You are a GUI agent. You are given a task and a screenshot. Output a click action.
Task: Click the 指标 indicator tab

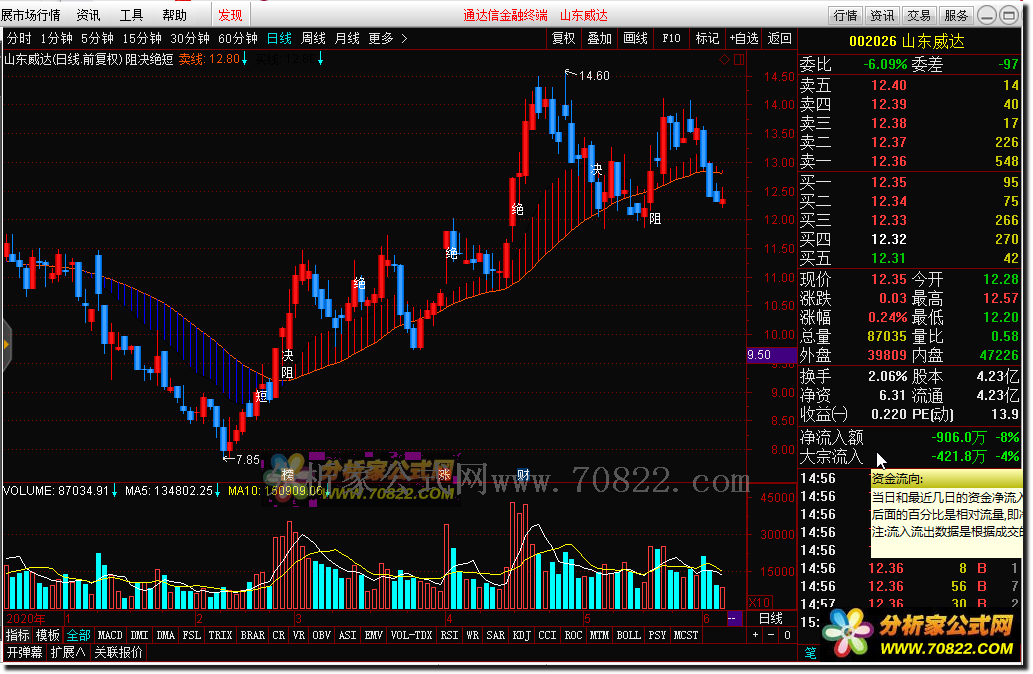click(x=18, y=635)
